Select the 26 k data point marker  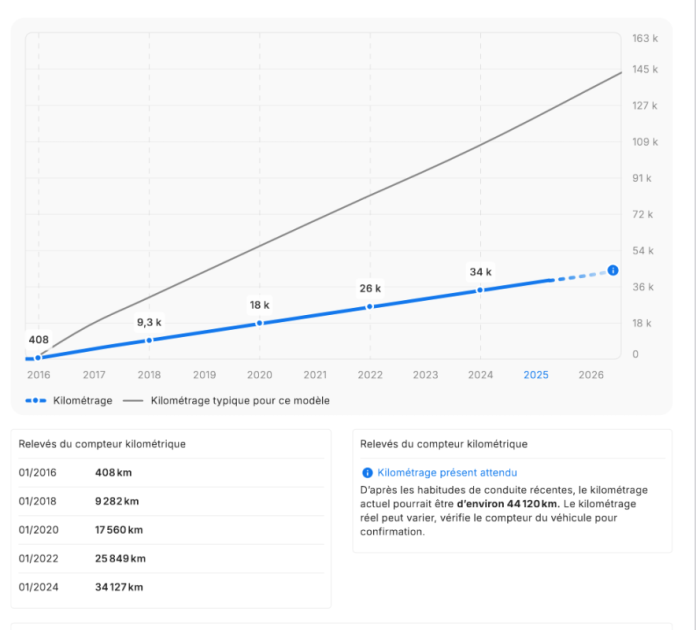pos(370,307)
